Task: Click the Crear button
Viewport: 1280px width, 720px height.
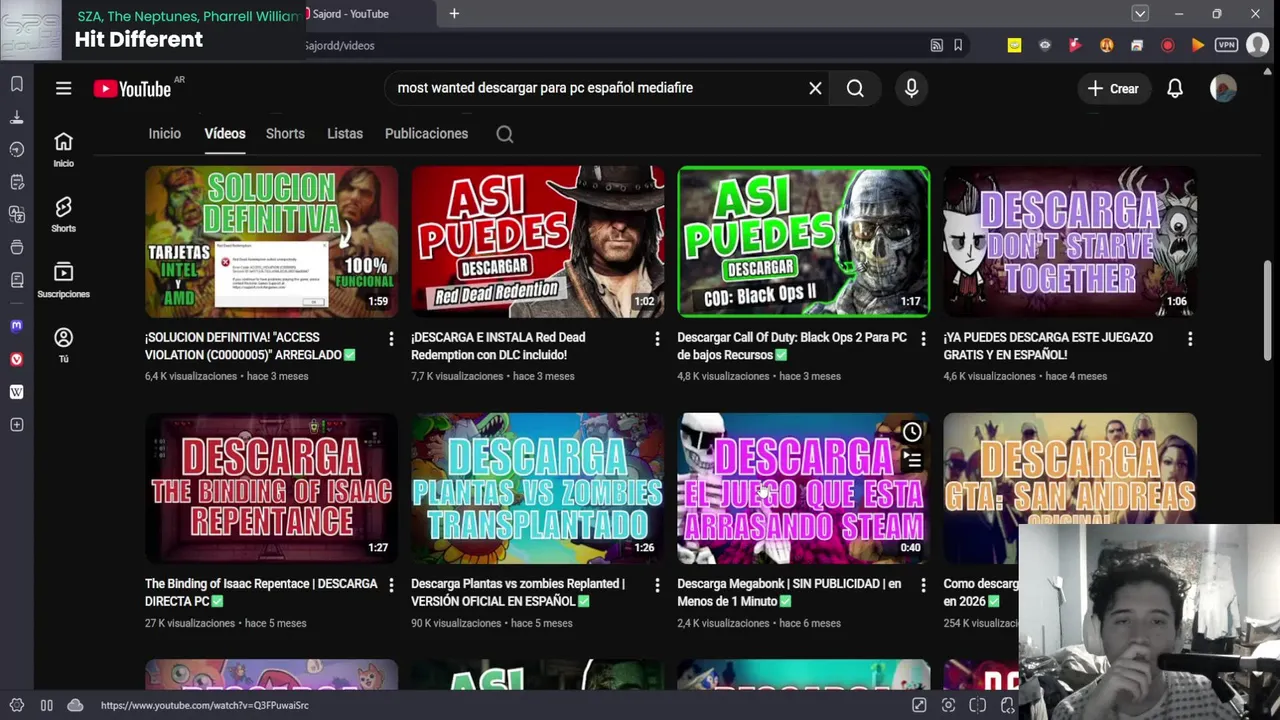Action: [1113, 88]
